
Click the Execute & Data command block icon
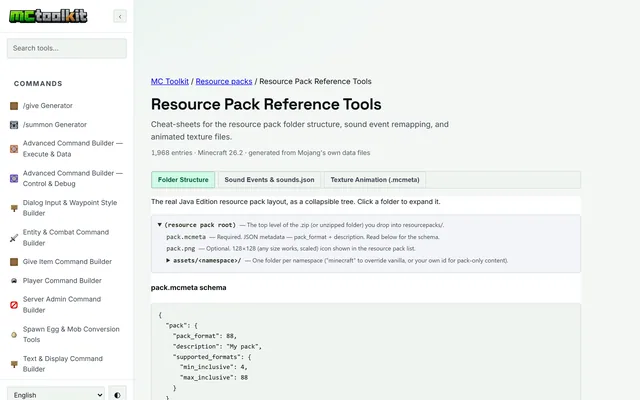coord(14,149)
